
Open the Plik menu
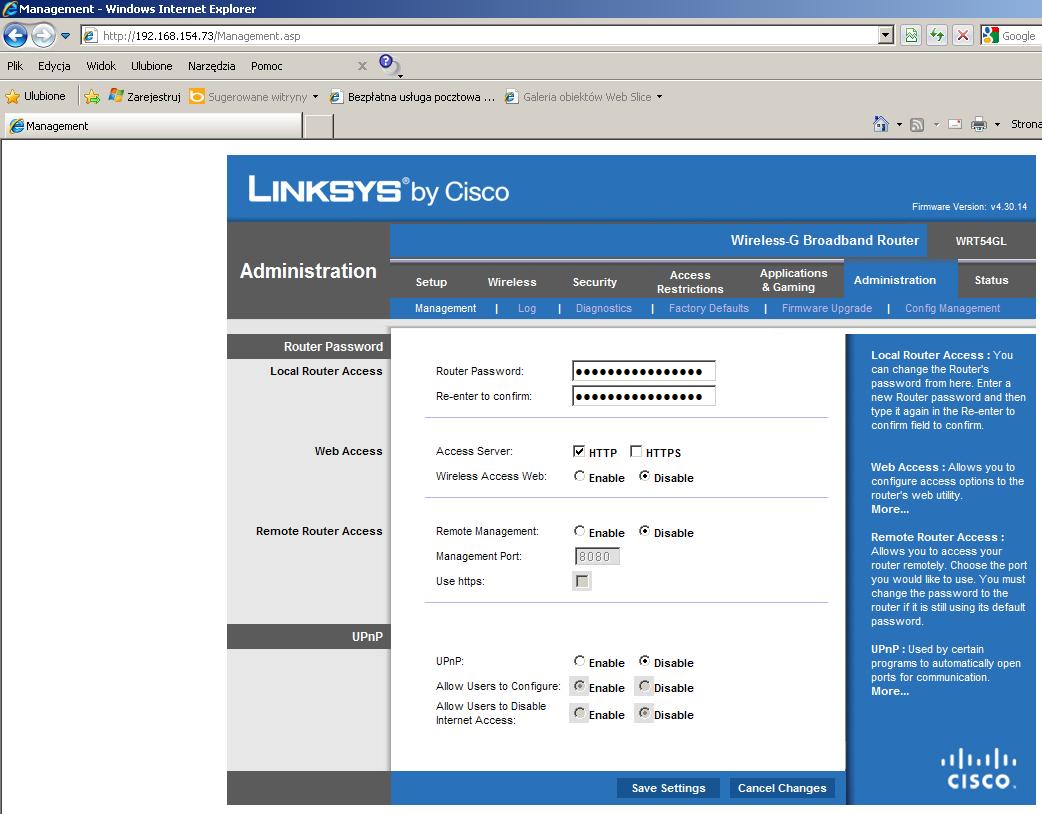15,66
